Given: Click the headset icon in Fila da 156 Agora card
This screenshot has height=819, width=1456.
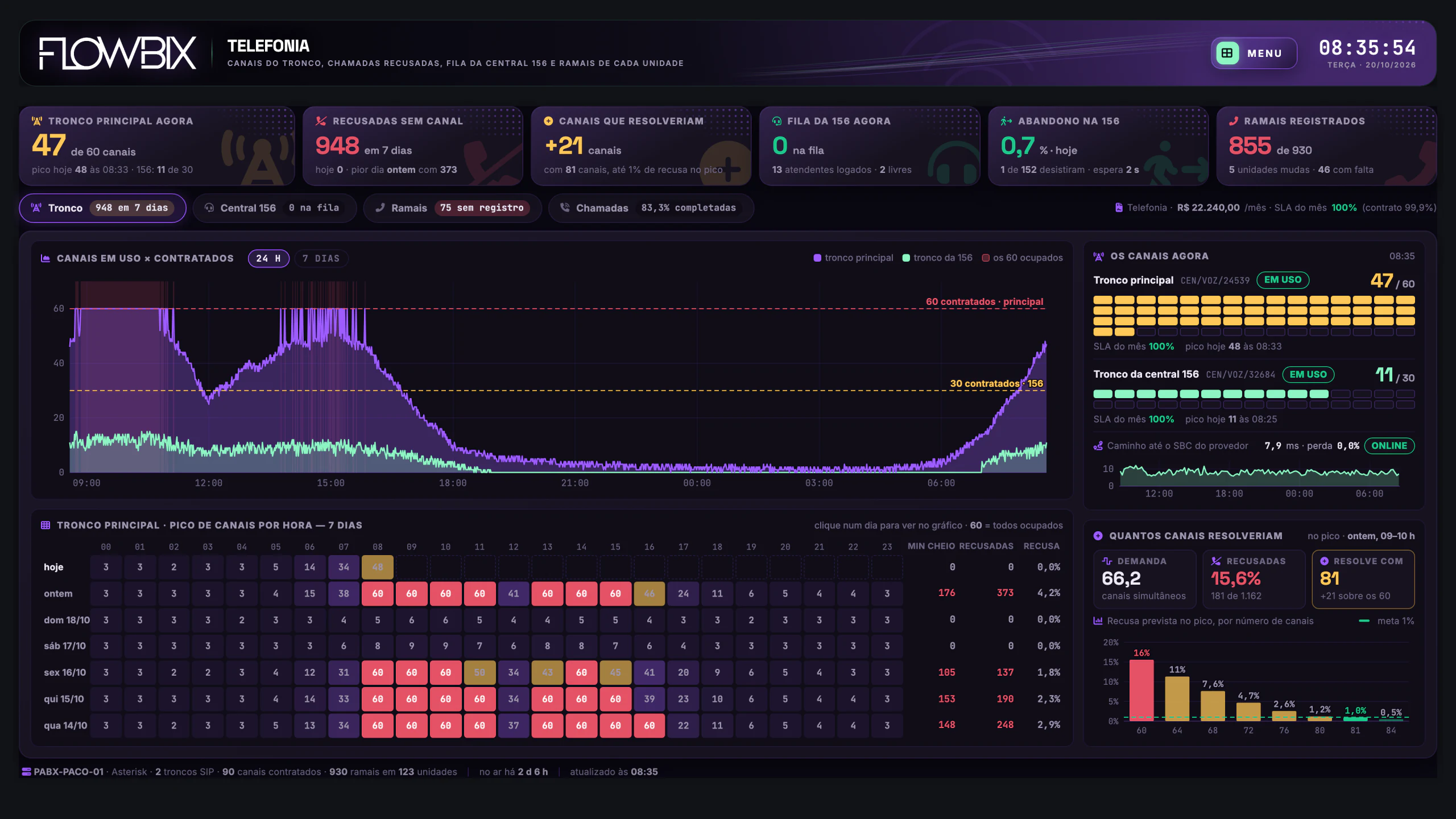Looking at the screenshot, I should pos(777,121).
